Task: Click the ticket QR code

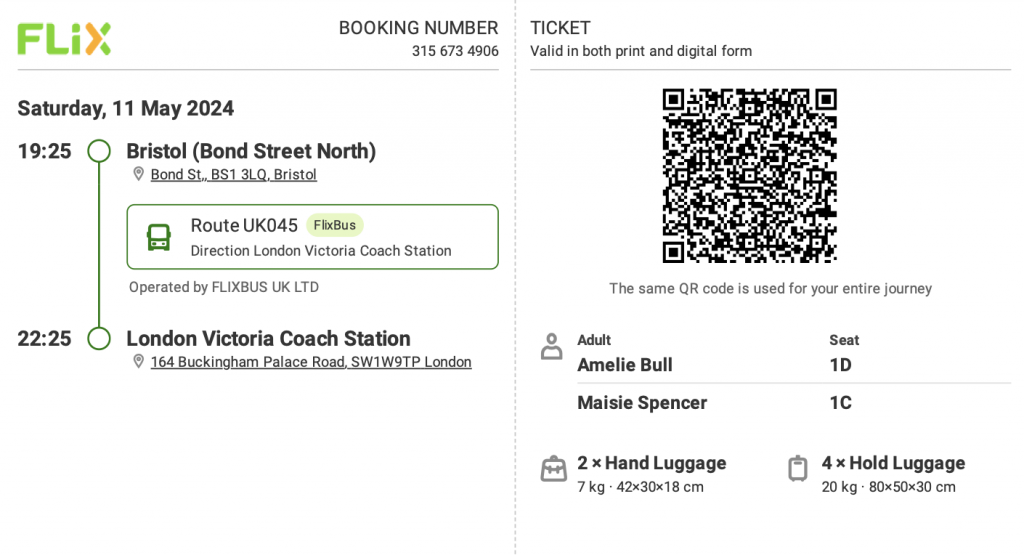Action: point(750,176)
